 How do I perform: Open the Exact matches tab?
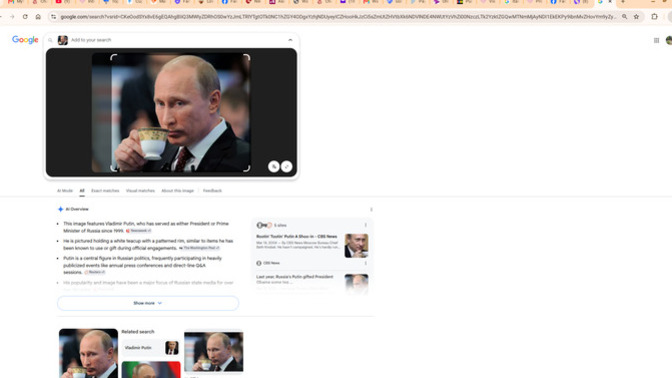(105, 191)
